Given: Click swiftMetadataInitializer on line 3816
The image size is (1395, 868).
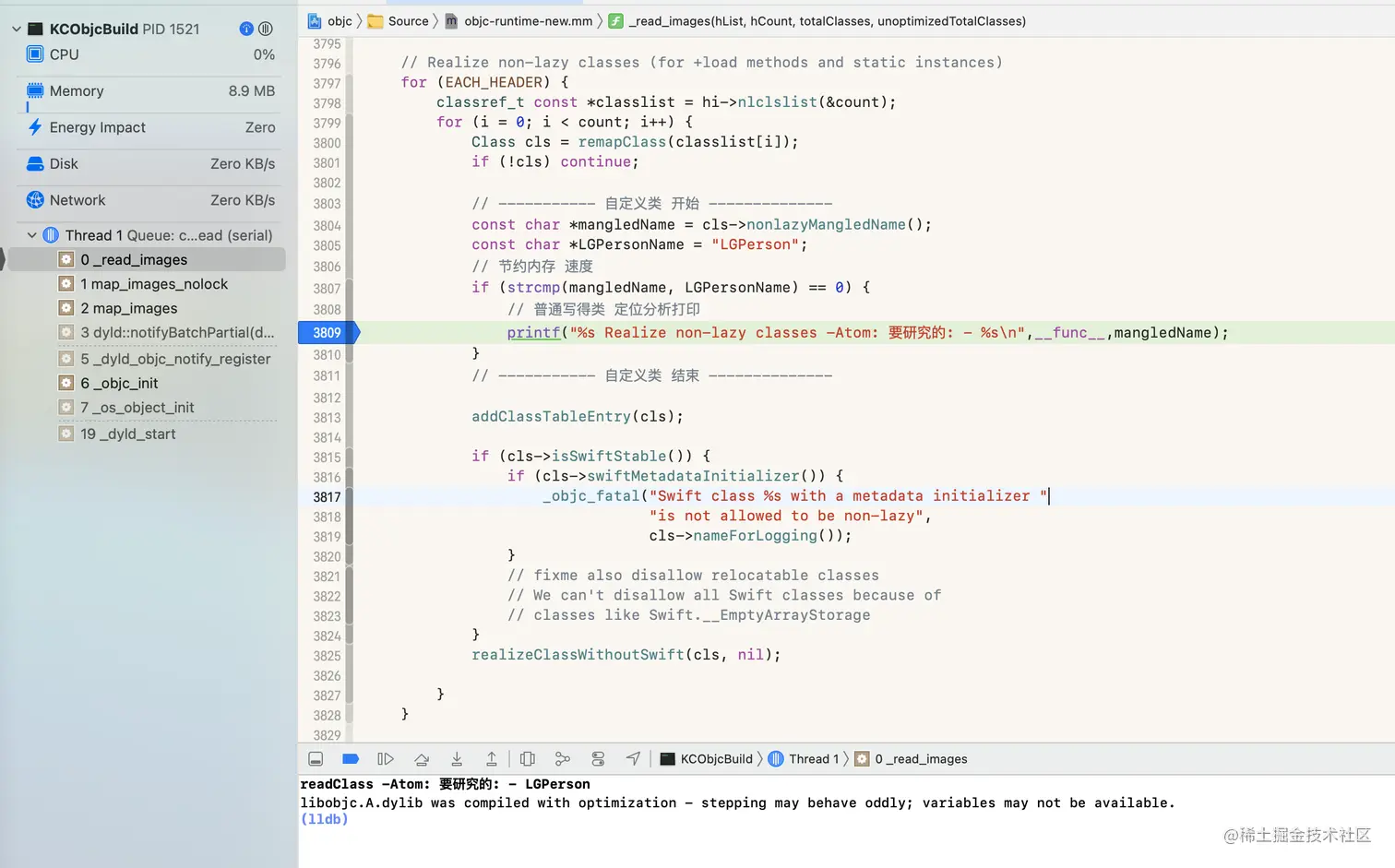Looking at the screenshot, I should (x=694, y=476).
